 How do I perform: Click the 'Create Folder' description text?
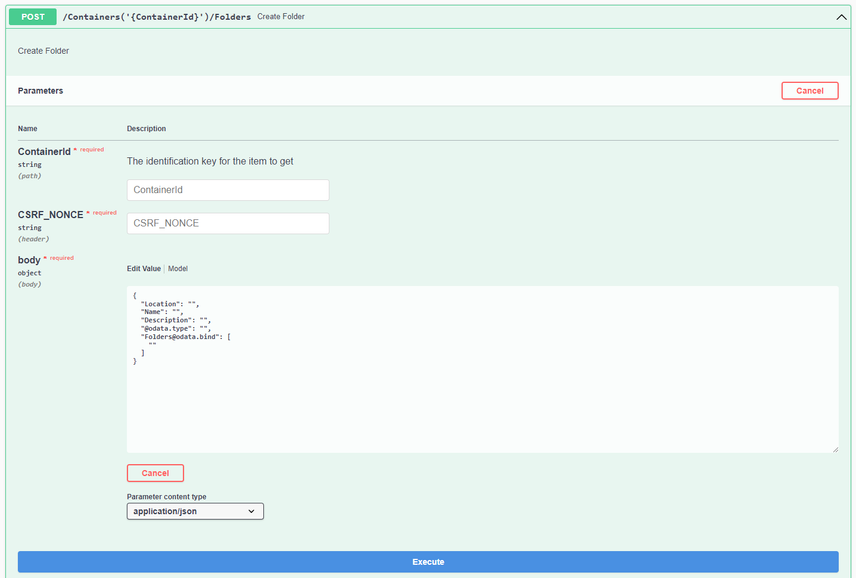tap(43, 51)
